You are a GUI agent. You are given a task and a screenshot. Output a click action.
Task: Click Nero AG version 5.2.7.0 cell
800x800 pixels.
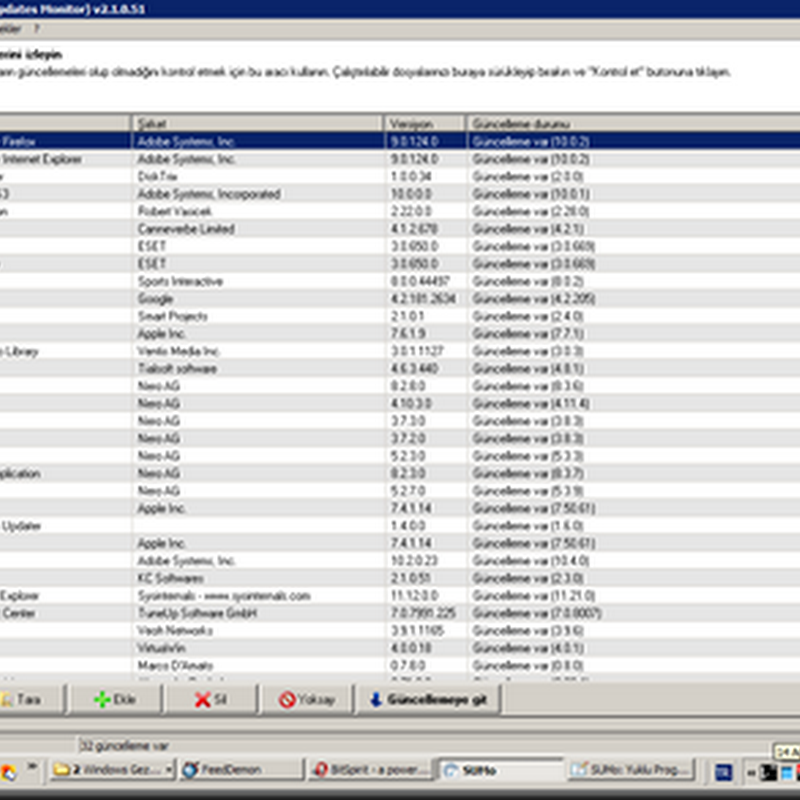coord(425,491)
